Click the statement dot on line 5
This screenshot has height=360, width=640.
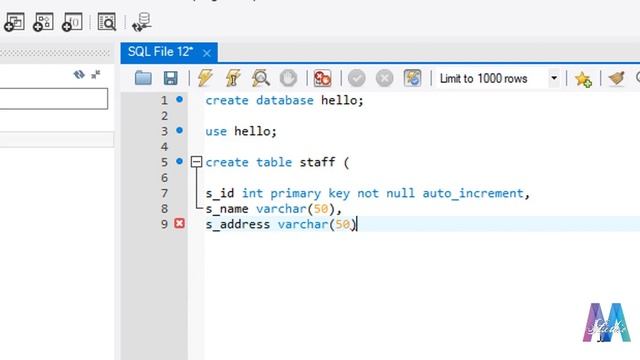(x=179, y=161)
